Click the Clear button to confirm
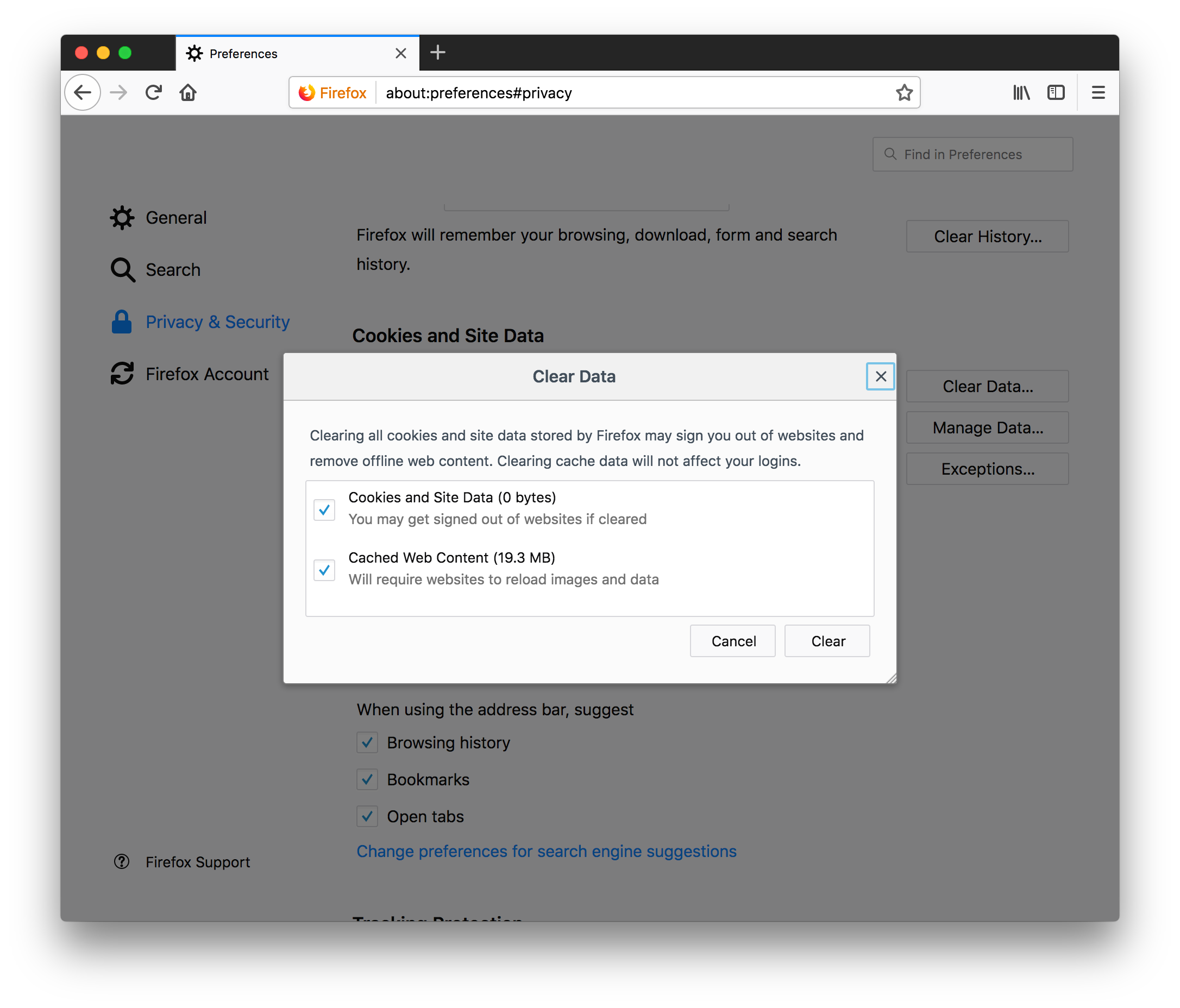Screen dimensions: 1180x1008 coord(828,641)
